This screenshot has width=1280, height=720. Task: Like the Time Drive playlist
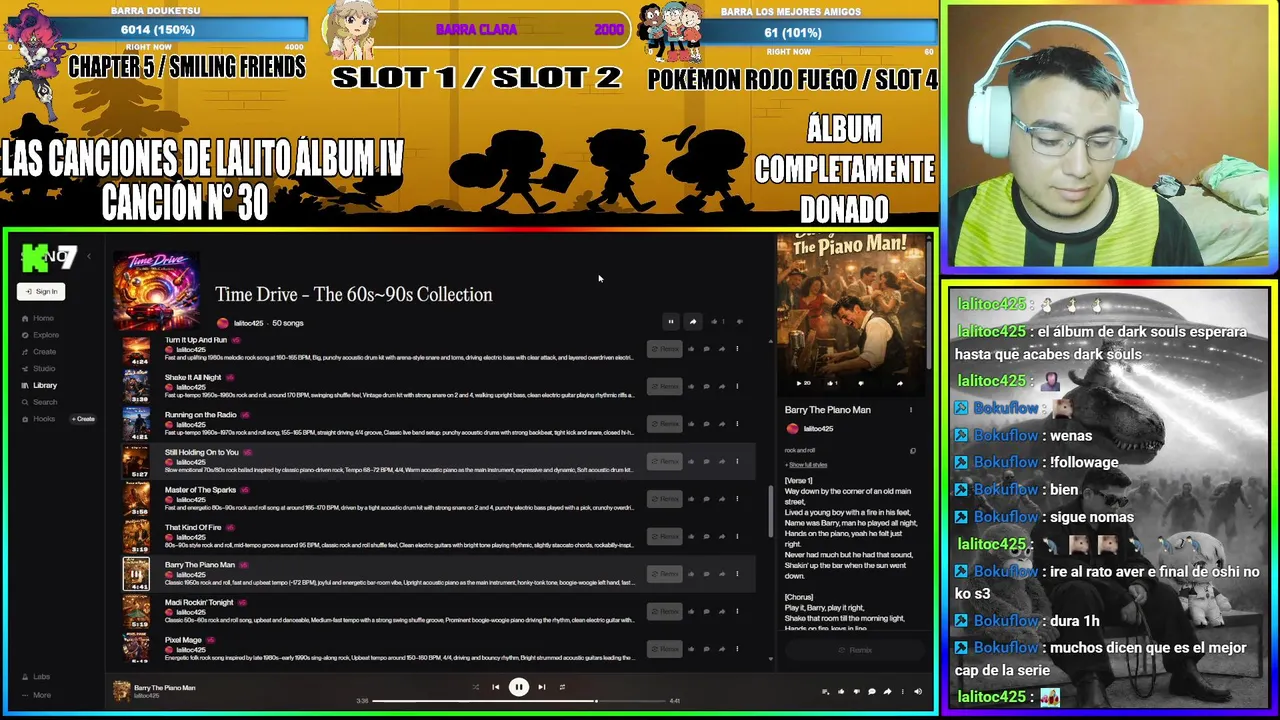click(716, 322)
